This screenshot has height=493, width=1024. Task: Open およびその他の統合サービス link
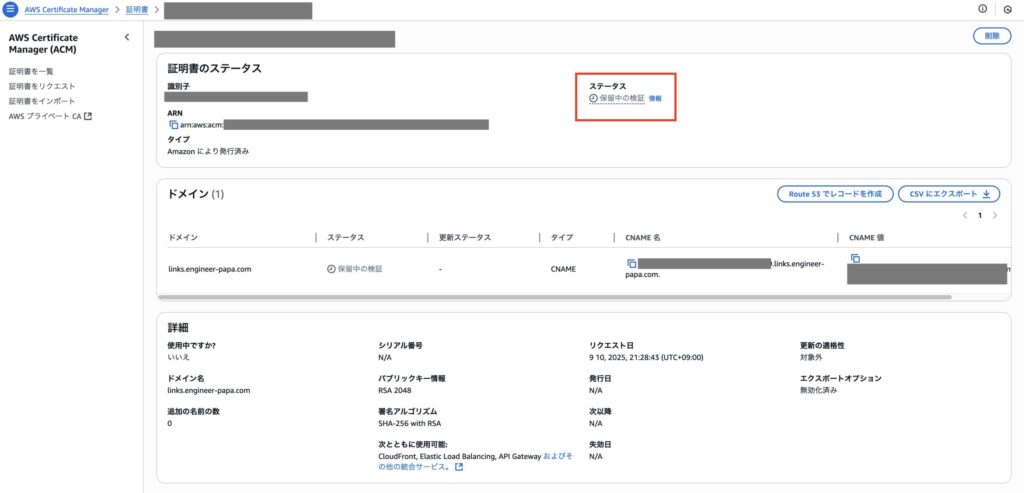pyautogui.click(x=475, y=462)
